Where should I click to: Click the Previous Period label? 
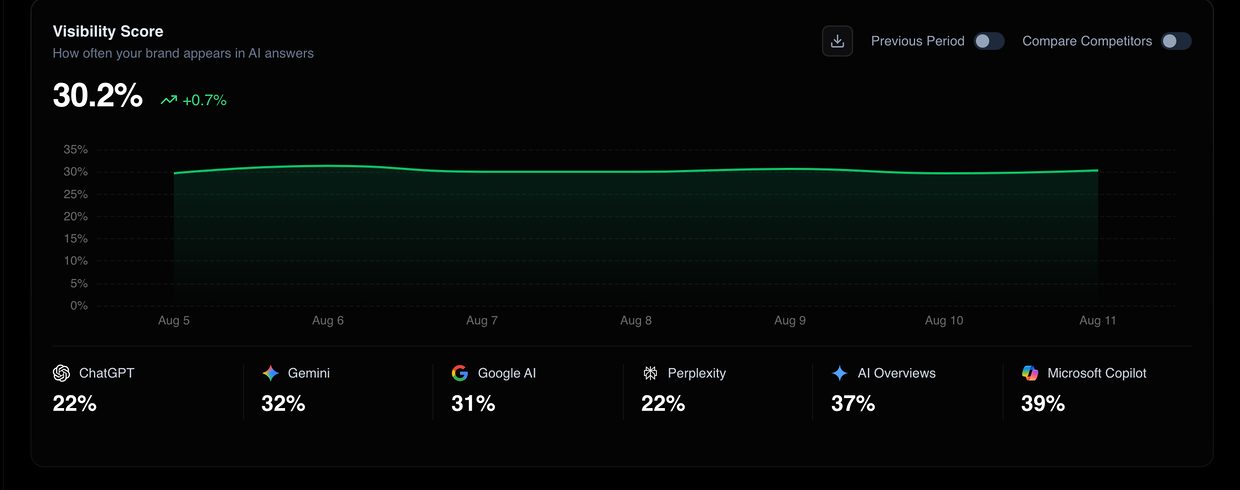918,41
